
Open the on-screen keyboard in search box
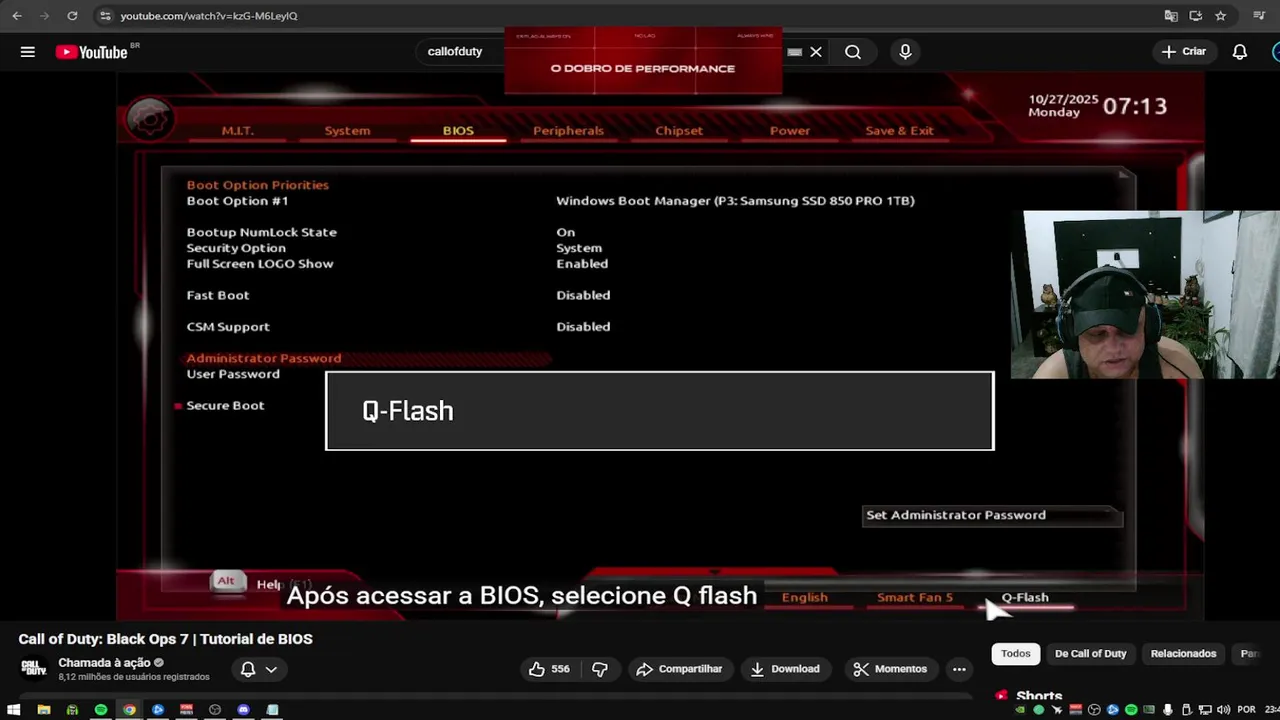click(794, 52)
